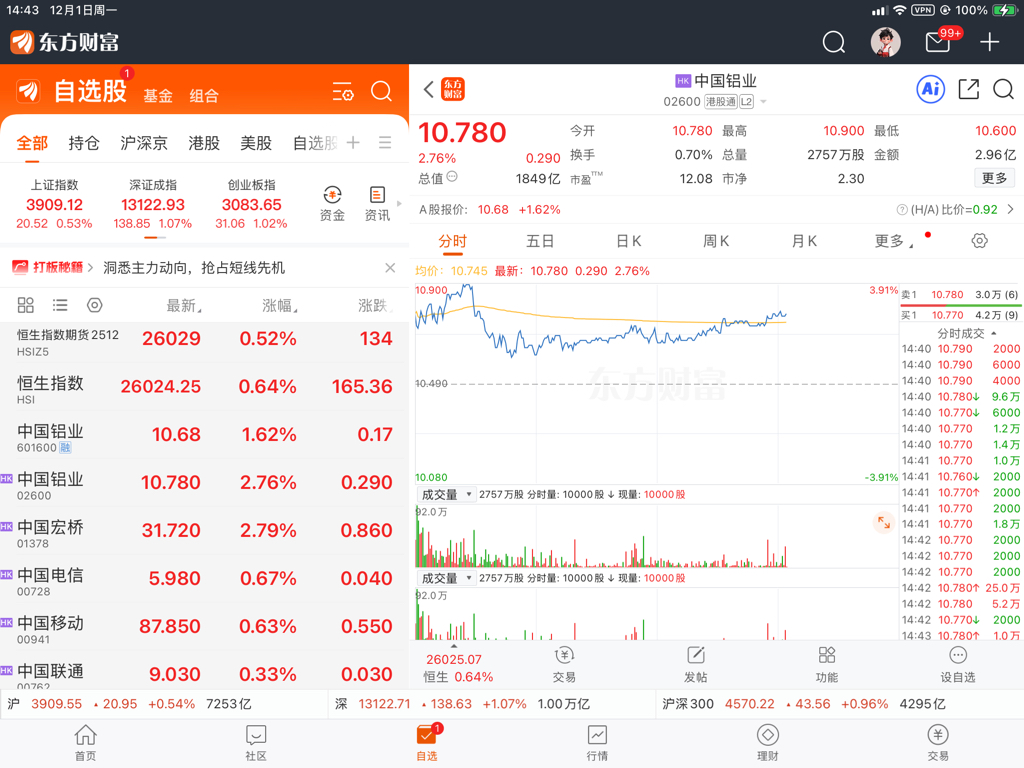This screenshot has width=1024, height=768.
Task: Open 社区 community in bottom navigation
Action: [256, 743]
